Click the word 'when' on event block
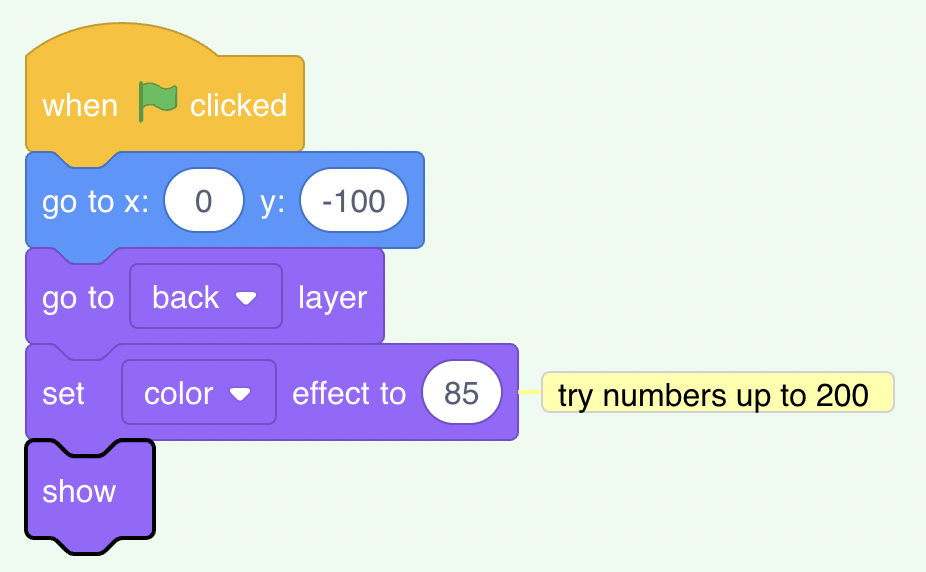Screen dimensions: 926x572 point(80,106)
